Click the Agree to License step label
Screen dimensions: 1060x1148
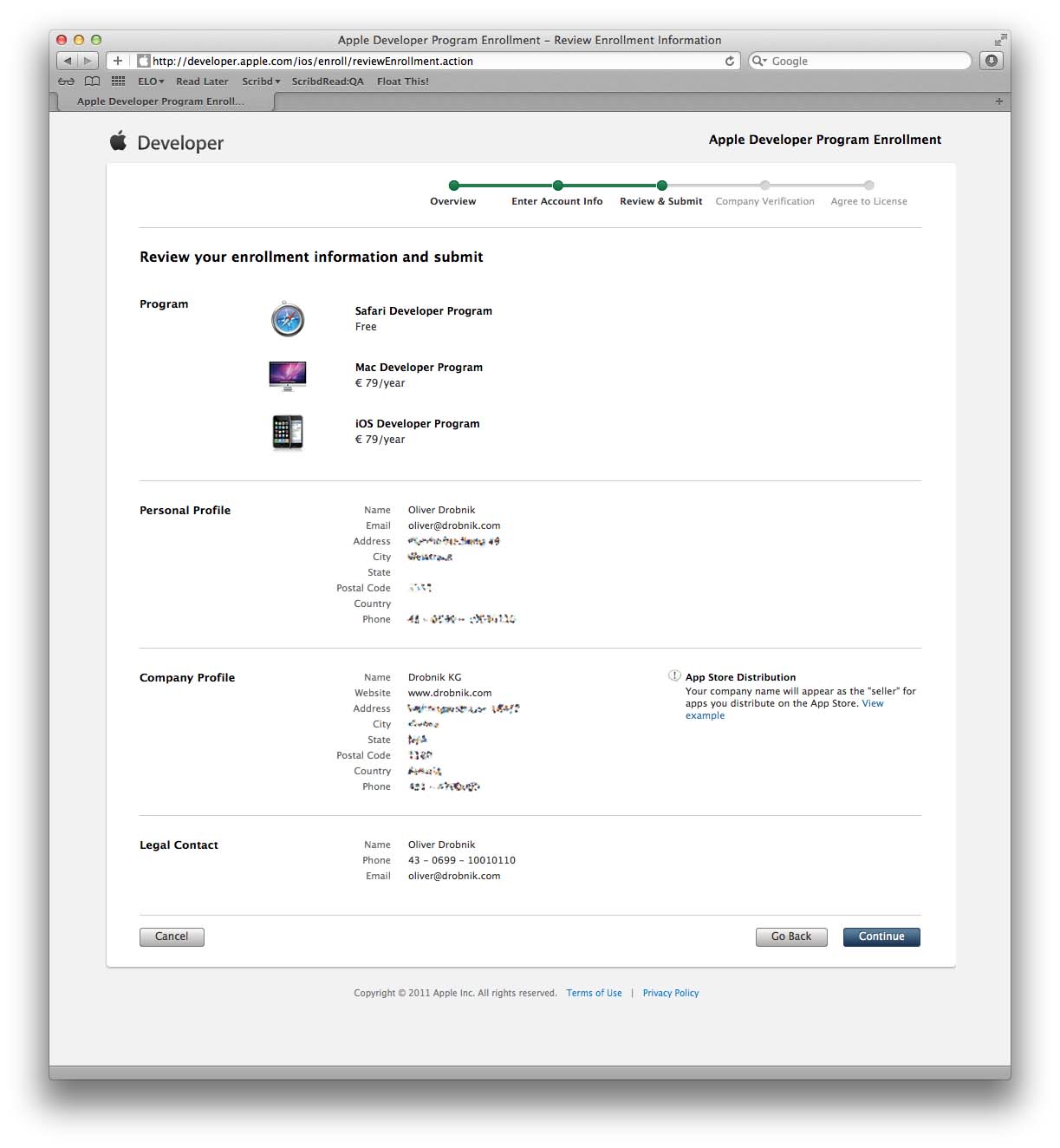(x=868, y=201)
